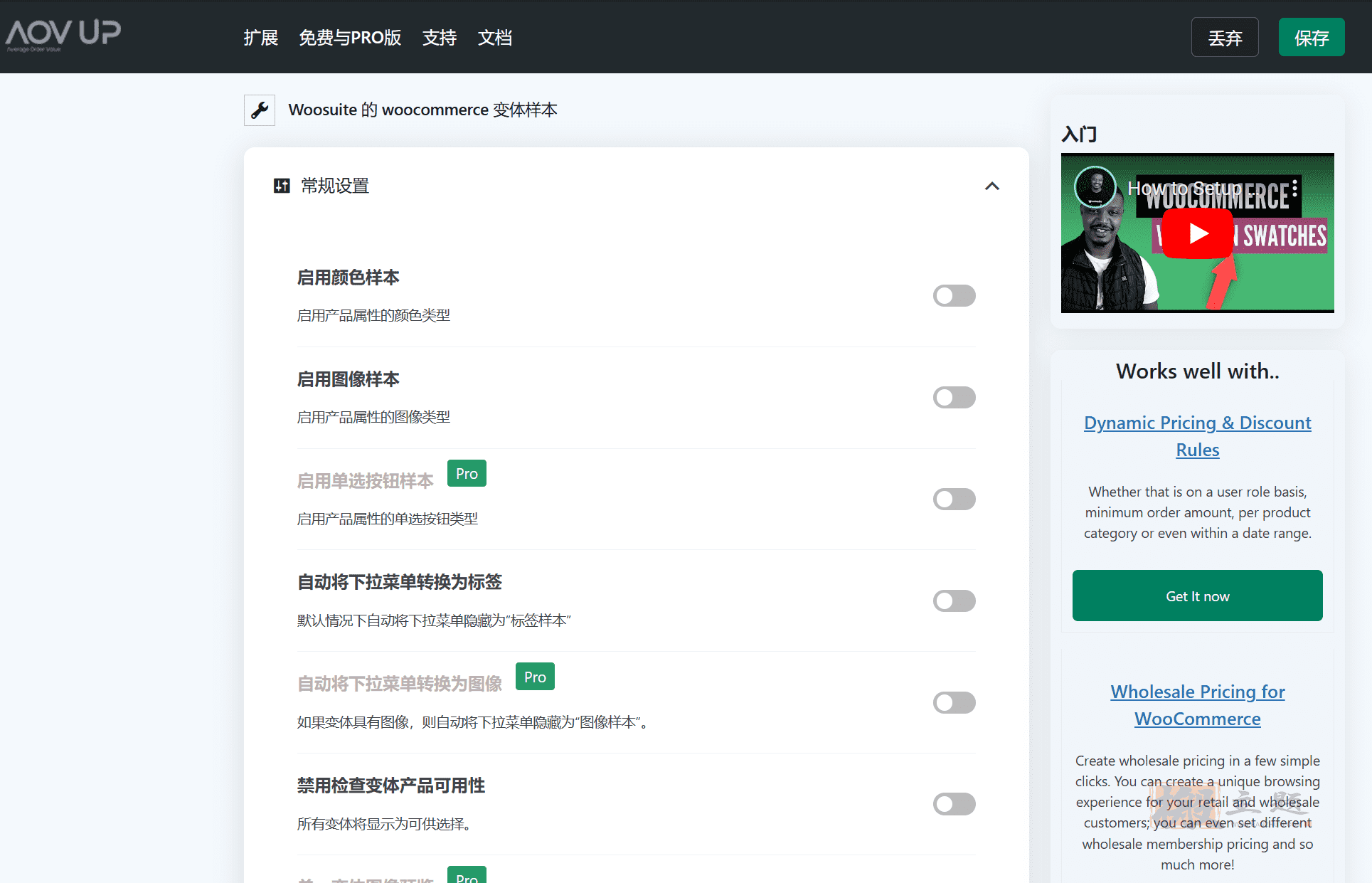Click the 丢弃 button
Viewport: 1372px width, 883px height.
[x=1225, y=38]
